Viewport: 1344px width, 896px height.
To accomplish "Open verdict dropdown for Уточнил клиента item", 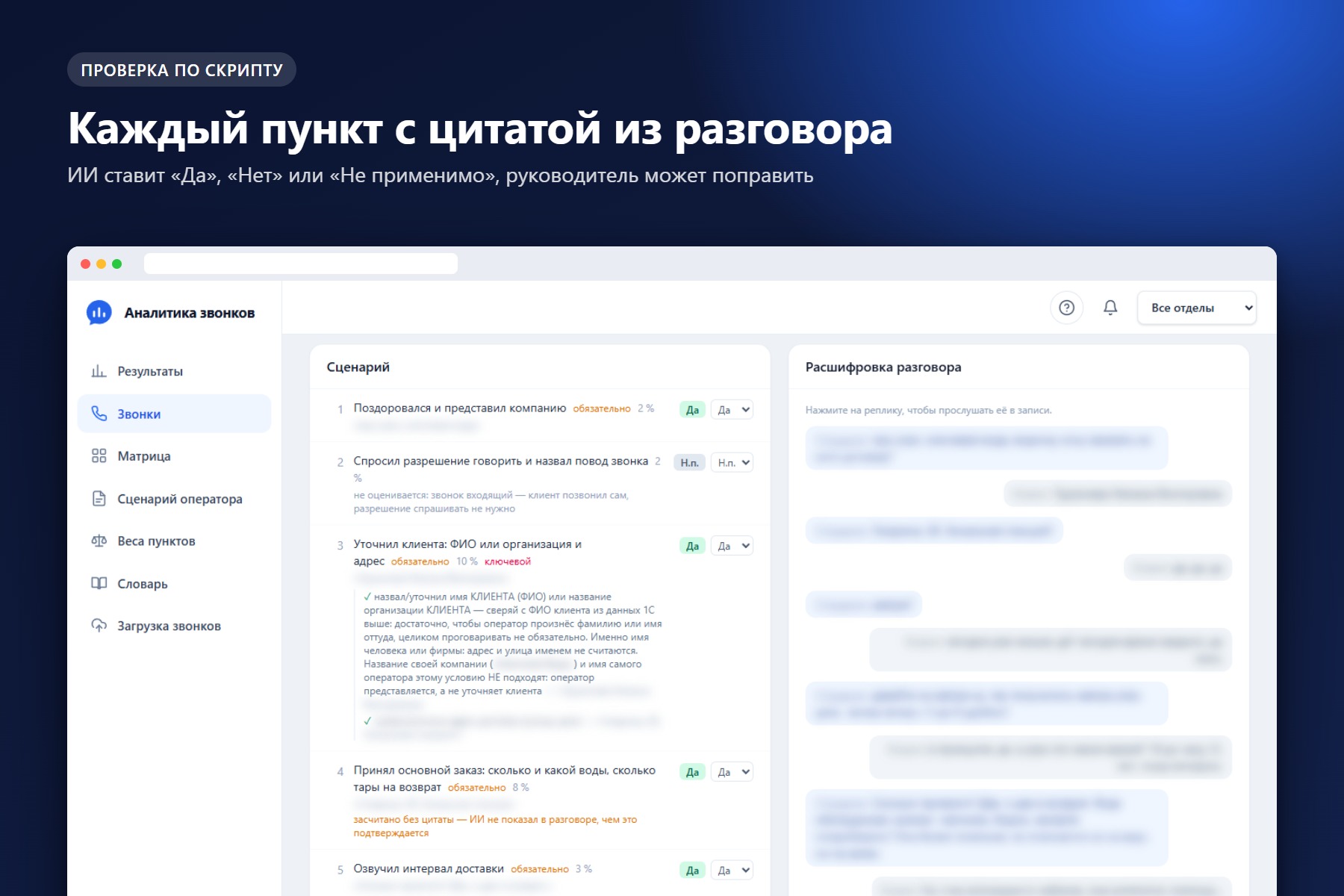I will click(732, 546).
